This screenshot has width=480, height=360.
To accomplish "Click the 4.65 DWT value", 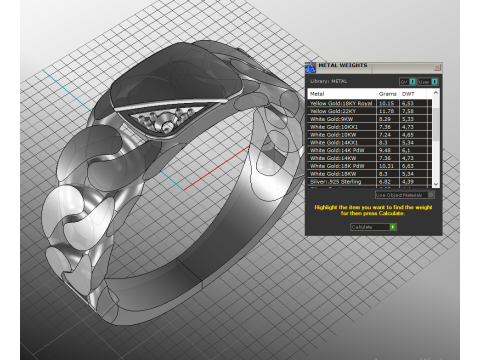I will [408, 135].
